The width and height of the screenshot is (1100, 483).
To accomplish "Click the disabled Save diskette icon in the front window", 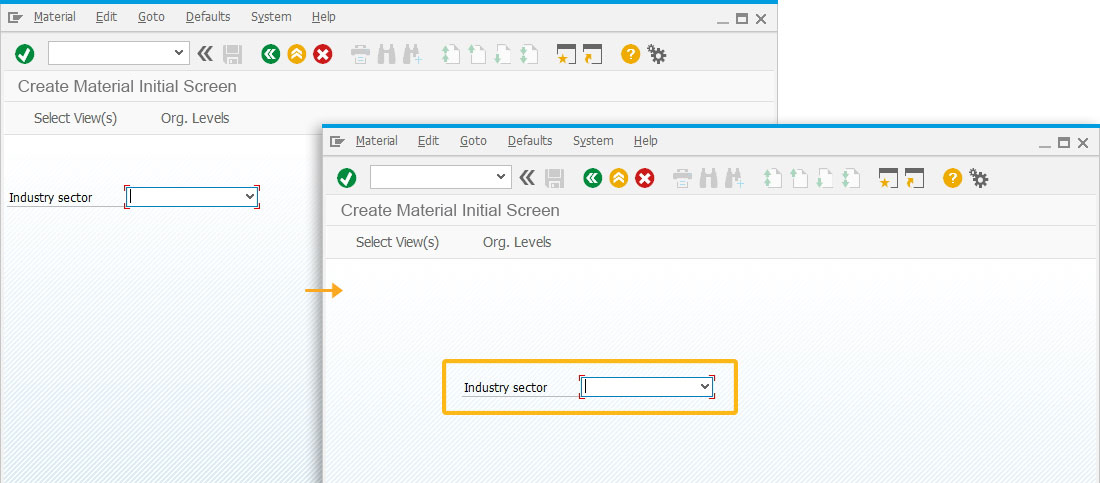I will [x=554, y=178].
